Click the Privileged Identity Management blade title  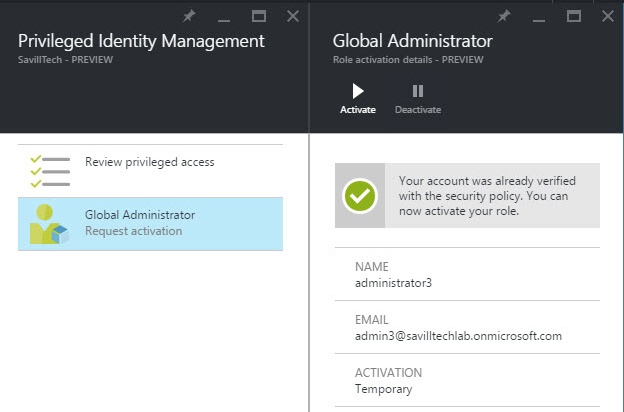[141, 41]
